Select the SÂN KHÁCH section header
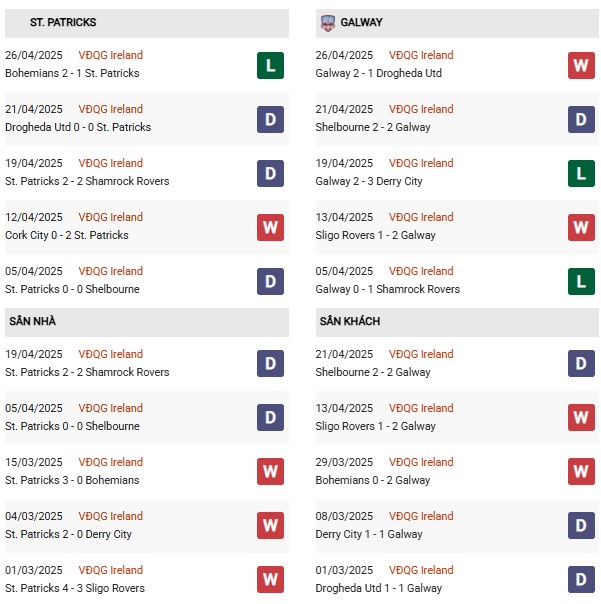This screenshot has width=601, height=604. click(x=457, y=322)
